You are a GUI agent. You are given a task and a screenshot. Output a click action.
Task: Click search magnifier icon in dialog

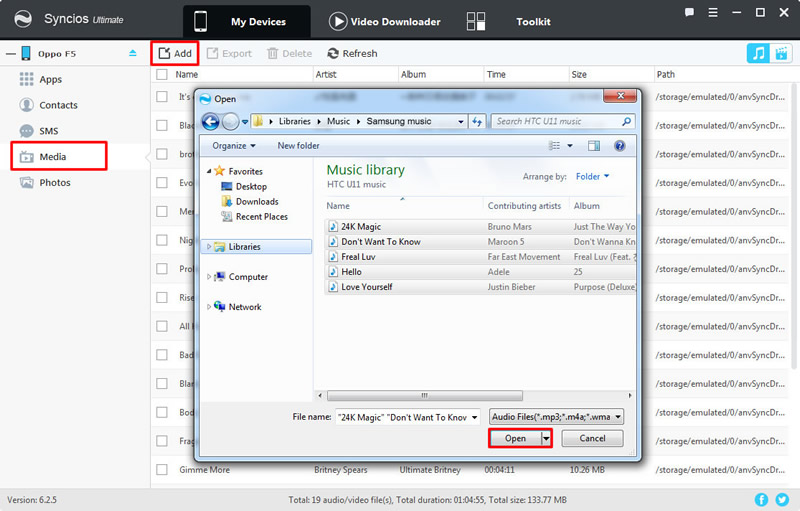click(x=626, y=121)
